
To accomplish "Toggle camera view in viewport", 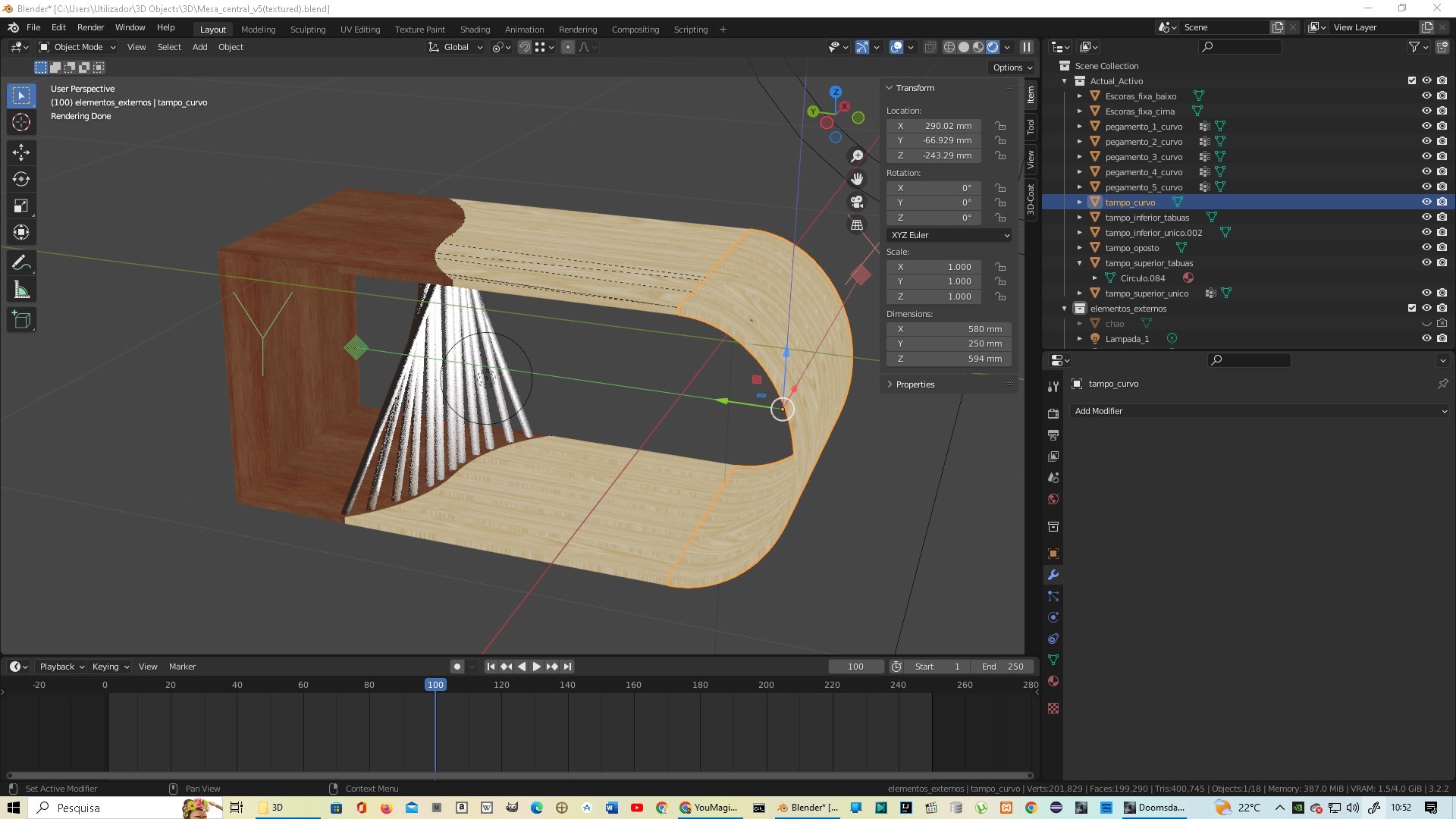I will point(857,202).
